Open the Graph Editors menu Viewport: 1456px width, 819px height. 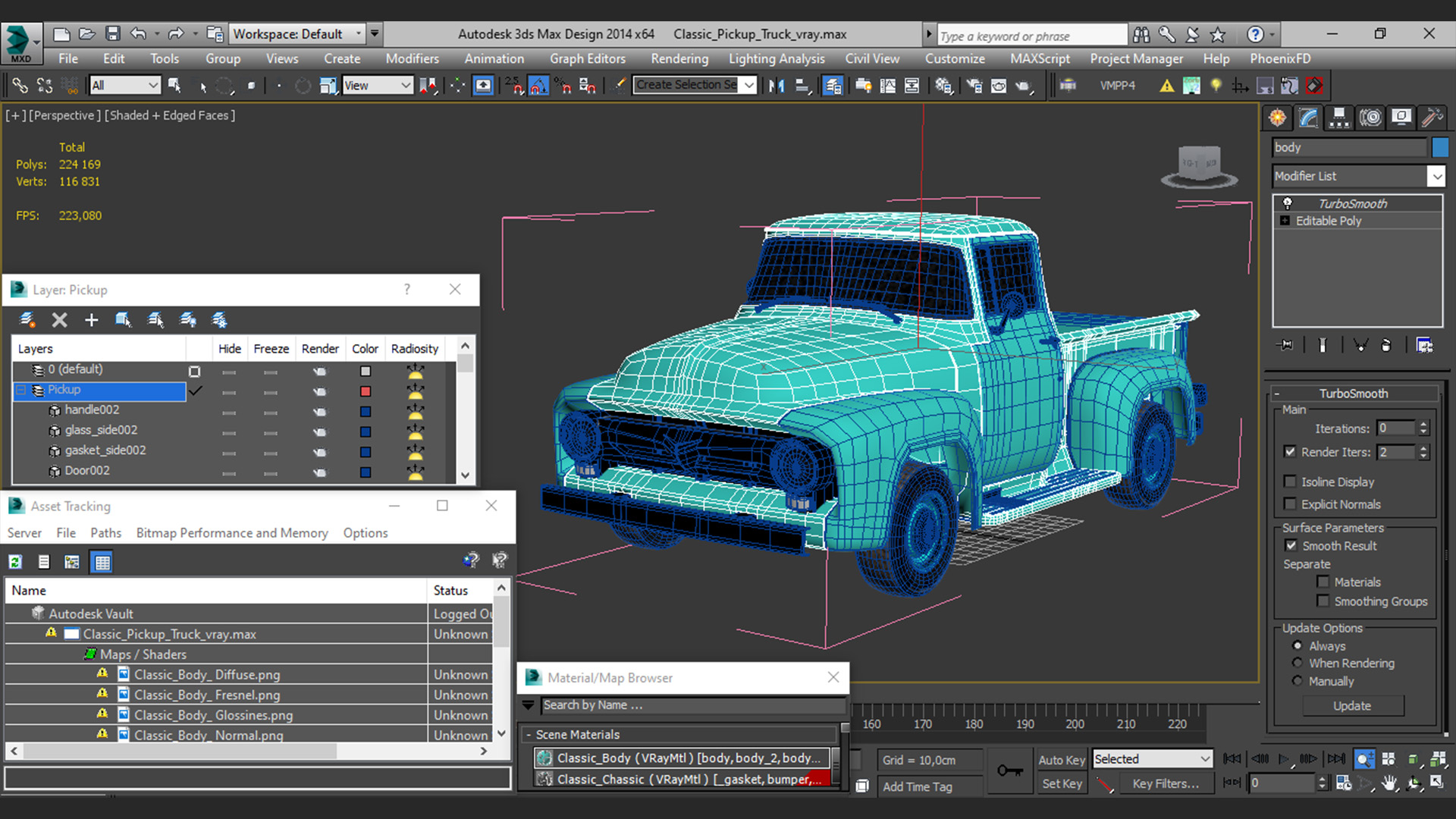(588, 58)
